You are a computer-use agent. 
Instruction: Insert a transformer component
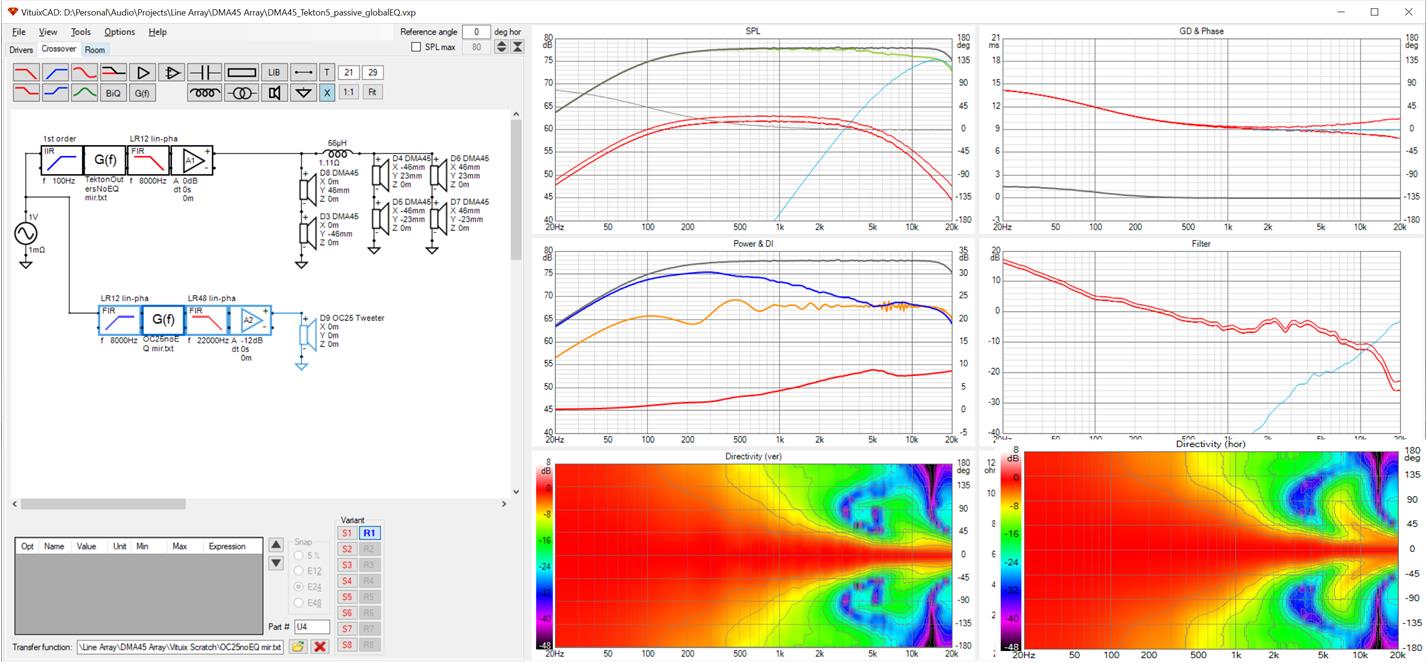241,93
